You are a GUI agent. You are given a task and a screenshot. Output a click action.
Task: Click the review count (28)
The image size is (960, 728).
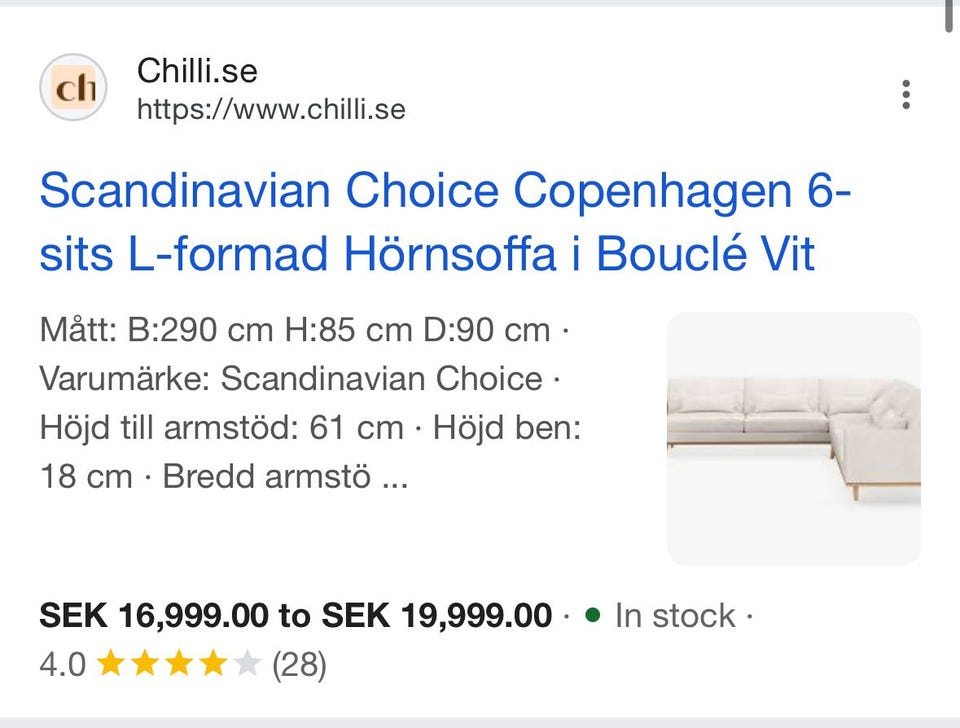coord(299,664)
